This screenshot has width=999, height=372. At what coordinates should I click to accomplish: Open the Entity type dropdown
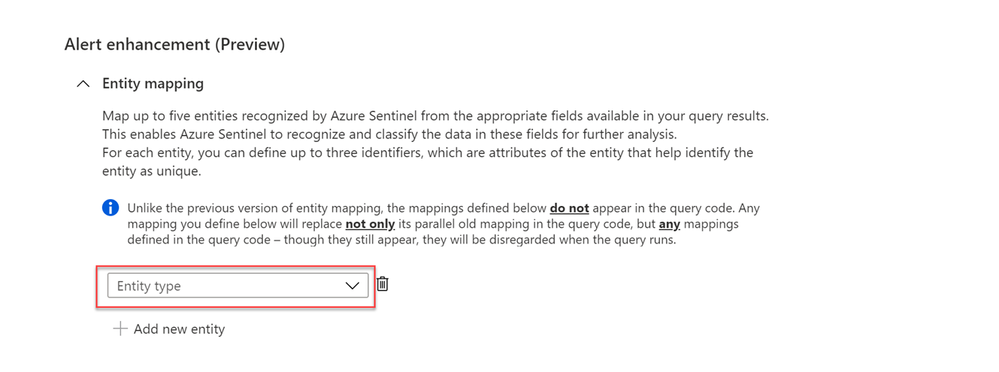[238, 286]
